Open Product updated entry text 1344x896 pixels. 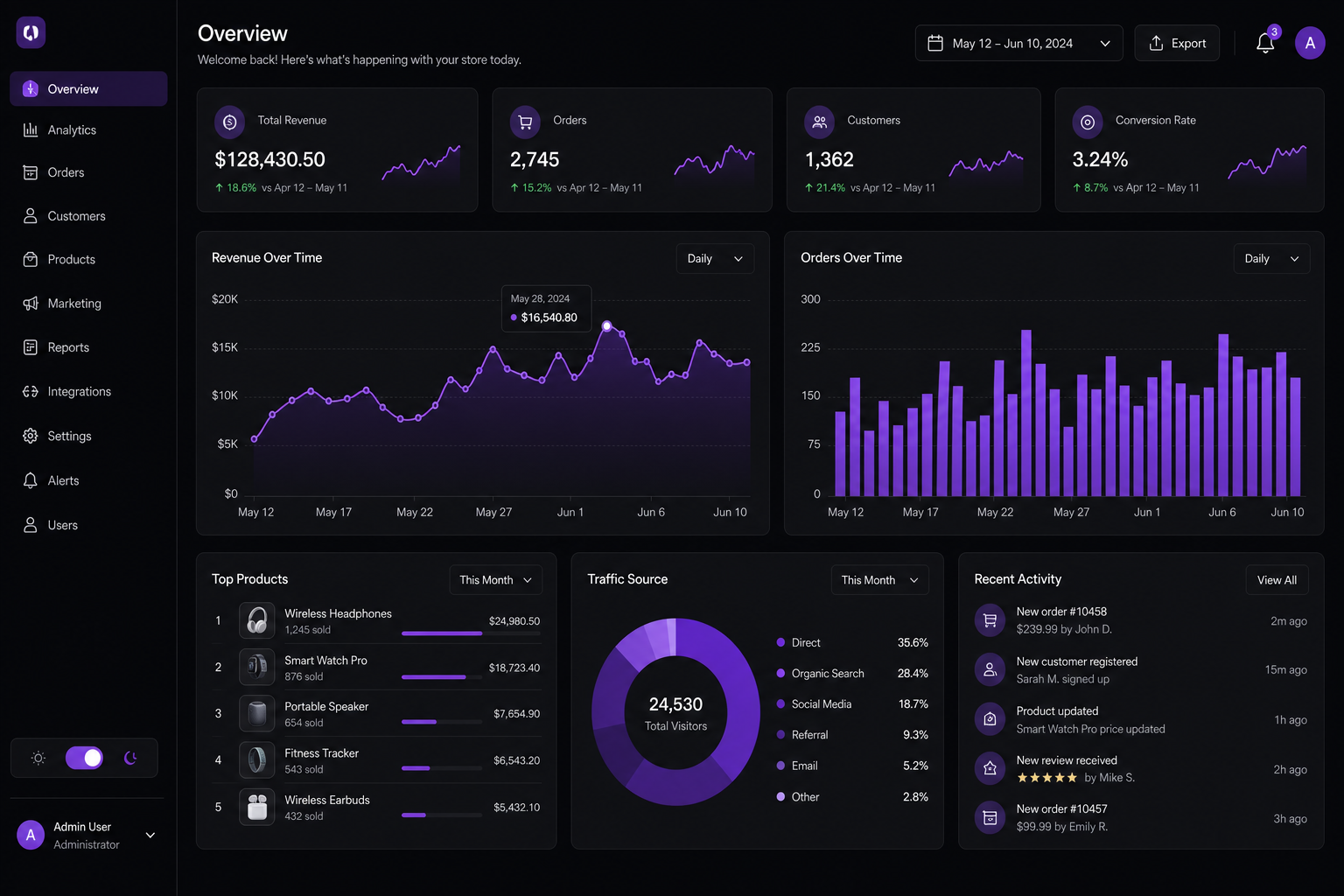coord(1090,720)
